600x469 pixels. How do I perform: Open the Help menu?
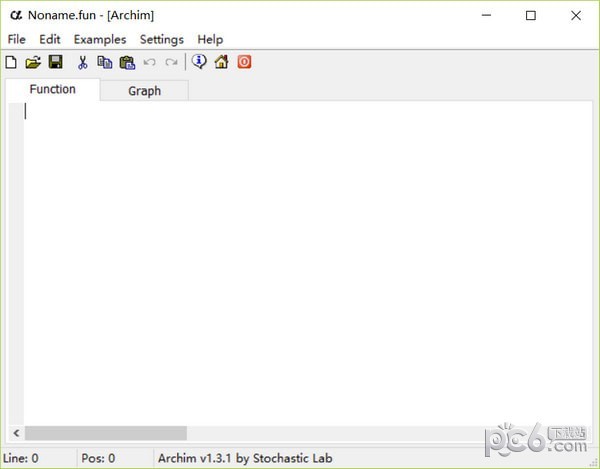(x=210, y=39)
